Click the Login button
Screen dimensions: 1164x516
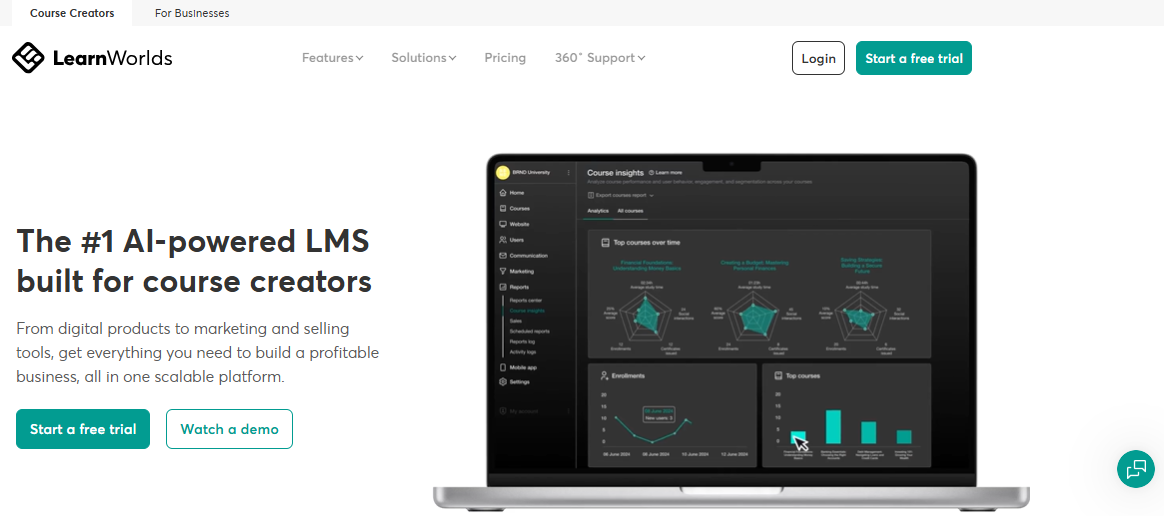pyautogui.click(x=818, y=58)
